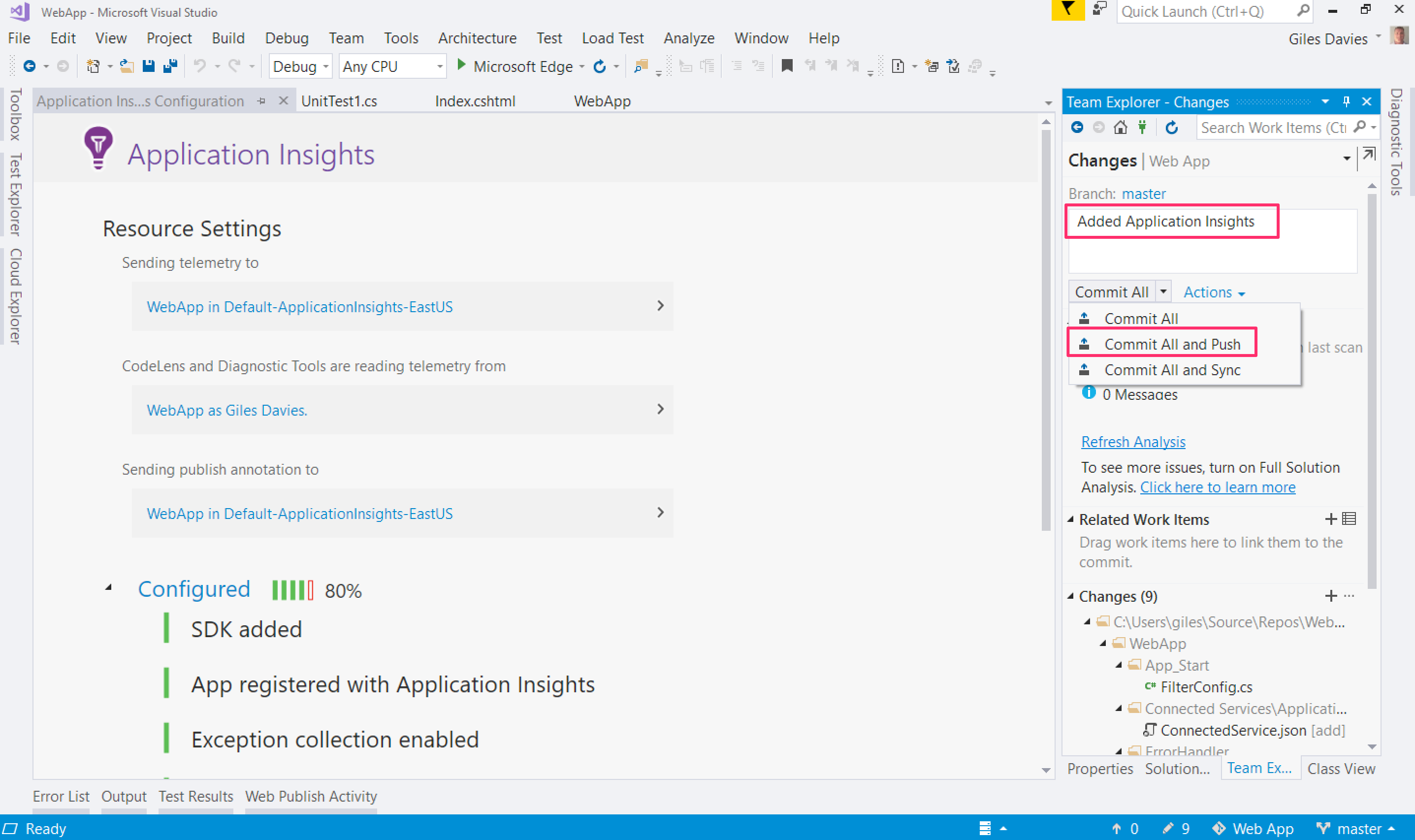Click the feedback notification flag icon
This screenshot has width=1415, height=840.
[x=1067, y=10]
